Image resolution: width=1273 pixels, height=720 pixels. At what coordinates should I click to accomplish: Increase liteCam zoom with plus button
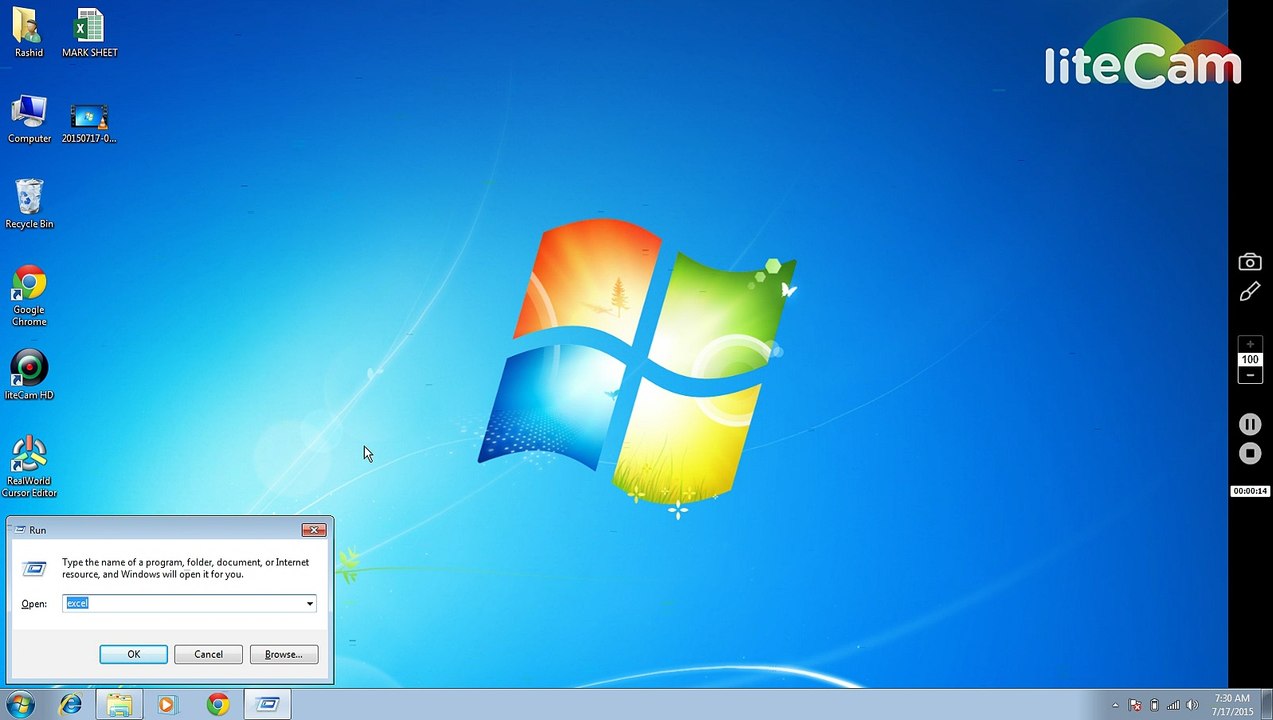click(1250, 344)
